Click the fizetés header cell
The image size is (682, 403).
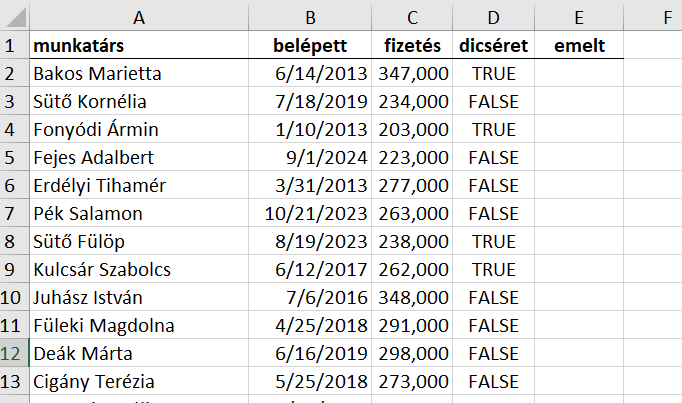click(412, 45)
